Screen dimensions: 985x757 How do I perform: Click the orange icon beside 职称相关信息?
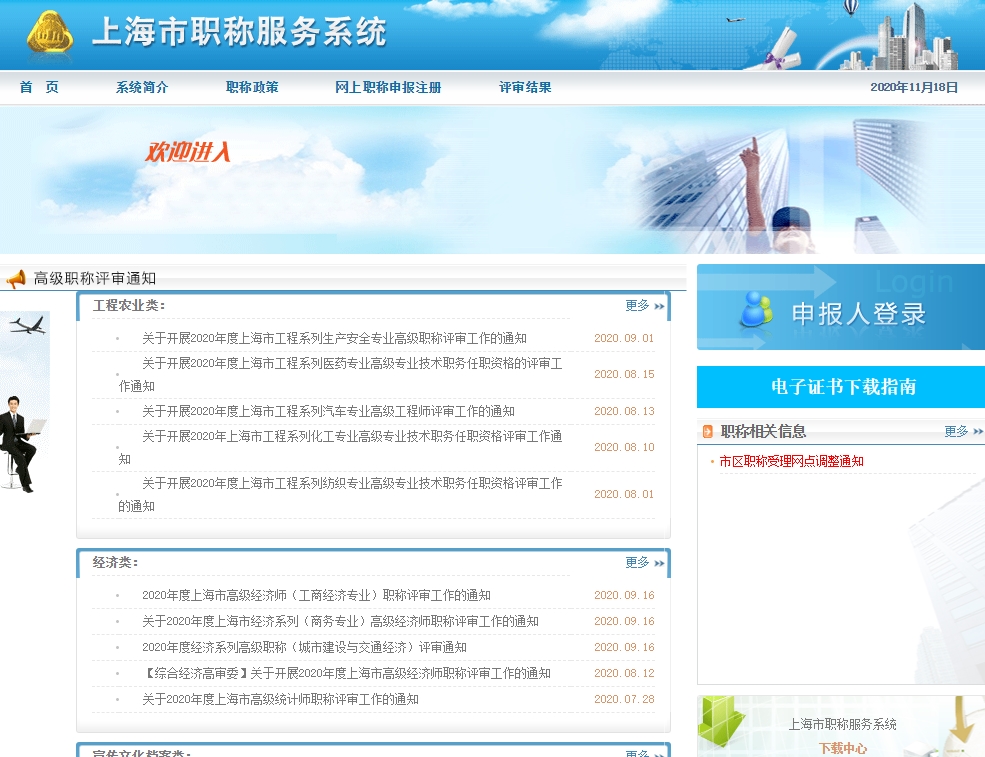[708, 431]
